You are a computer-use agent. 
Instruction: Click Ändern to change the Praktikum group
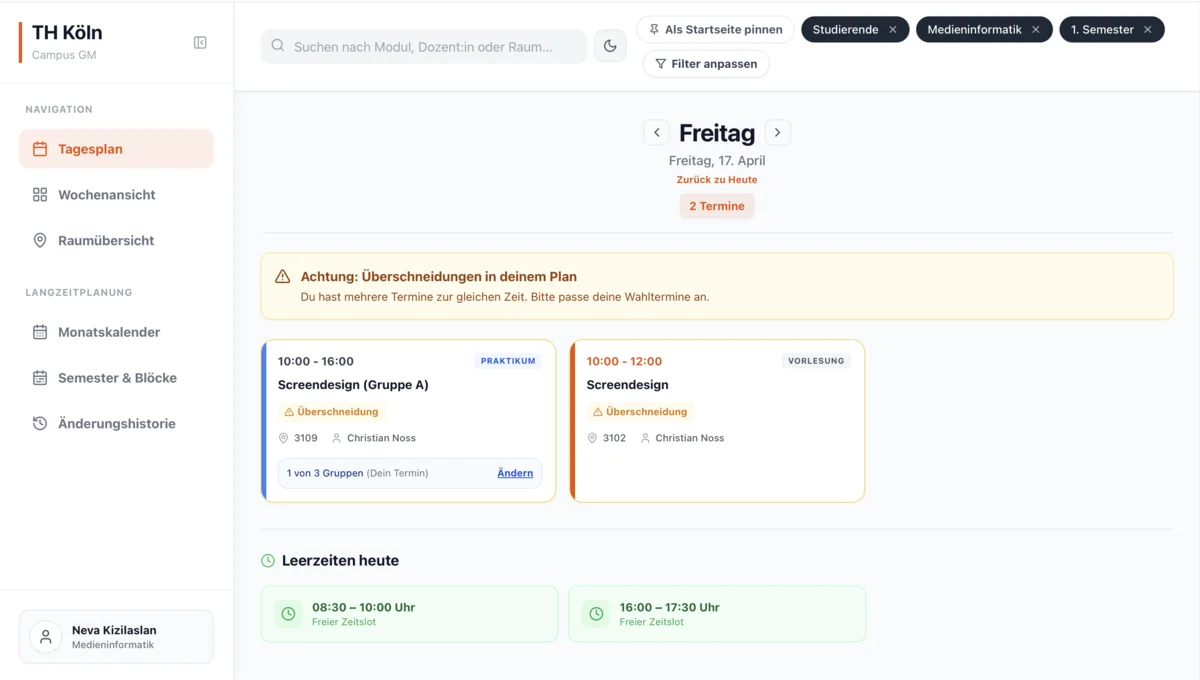coord(515,473)
